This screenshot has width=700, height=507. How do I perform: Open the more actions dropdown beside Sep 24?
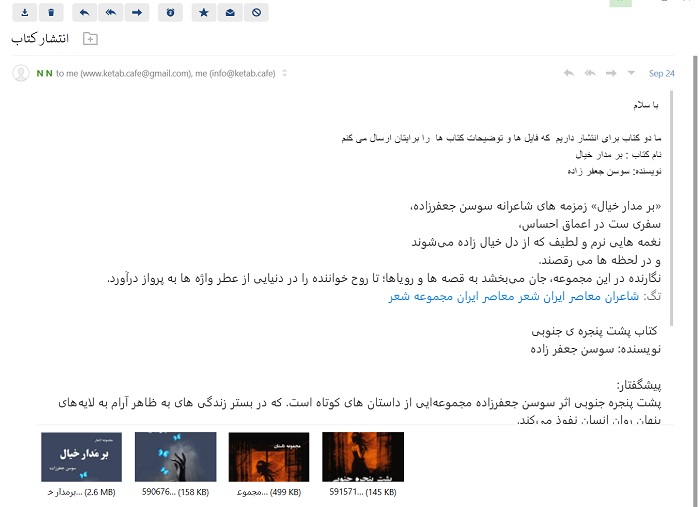click(631, 73)
